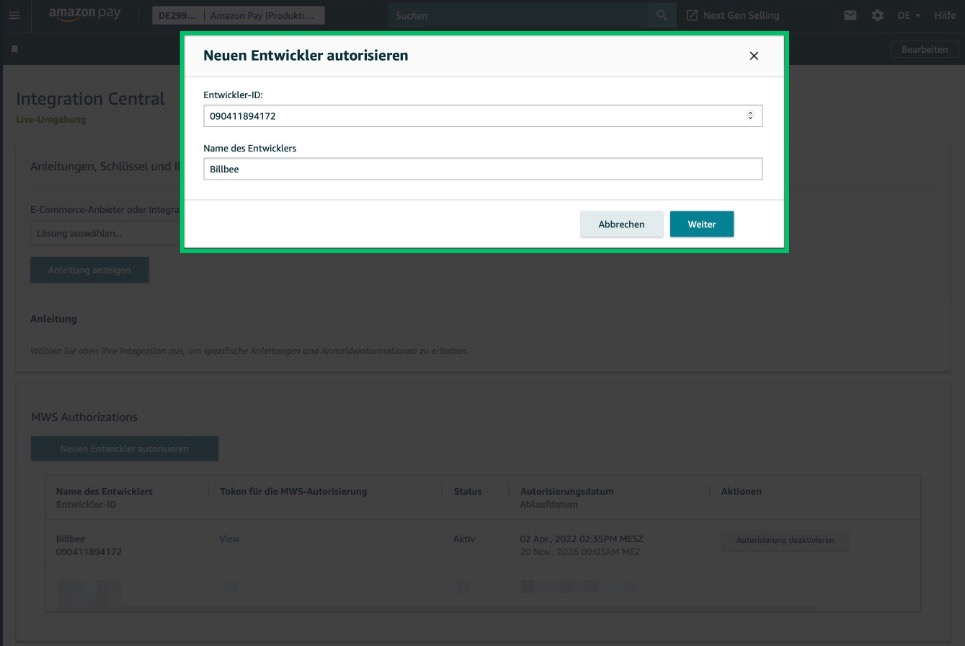Image resolution: width=965 pixels, height=646 pixels.
Task: Open the View token link for Billbee
Action: [229, 539]
